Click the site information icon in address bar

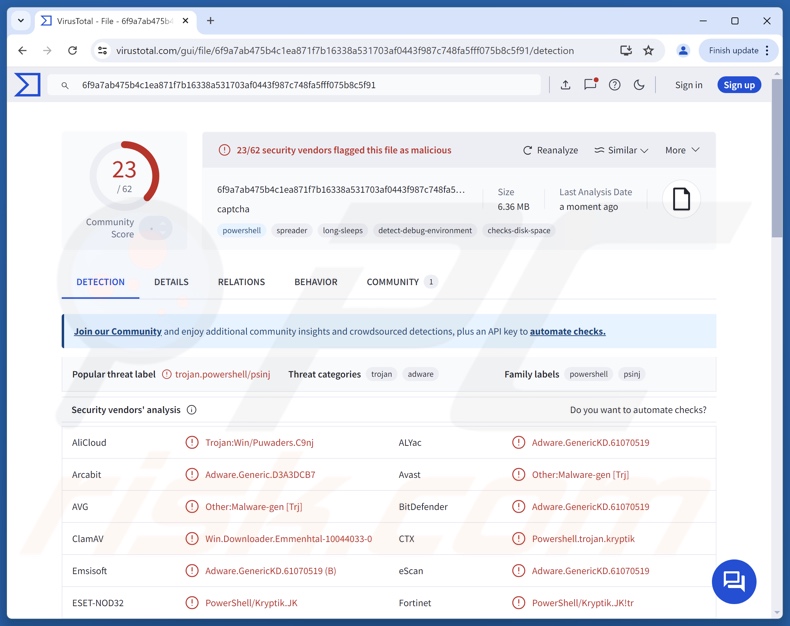click(102, 50)
